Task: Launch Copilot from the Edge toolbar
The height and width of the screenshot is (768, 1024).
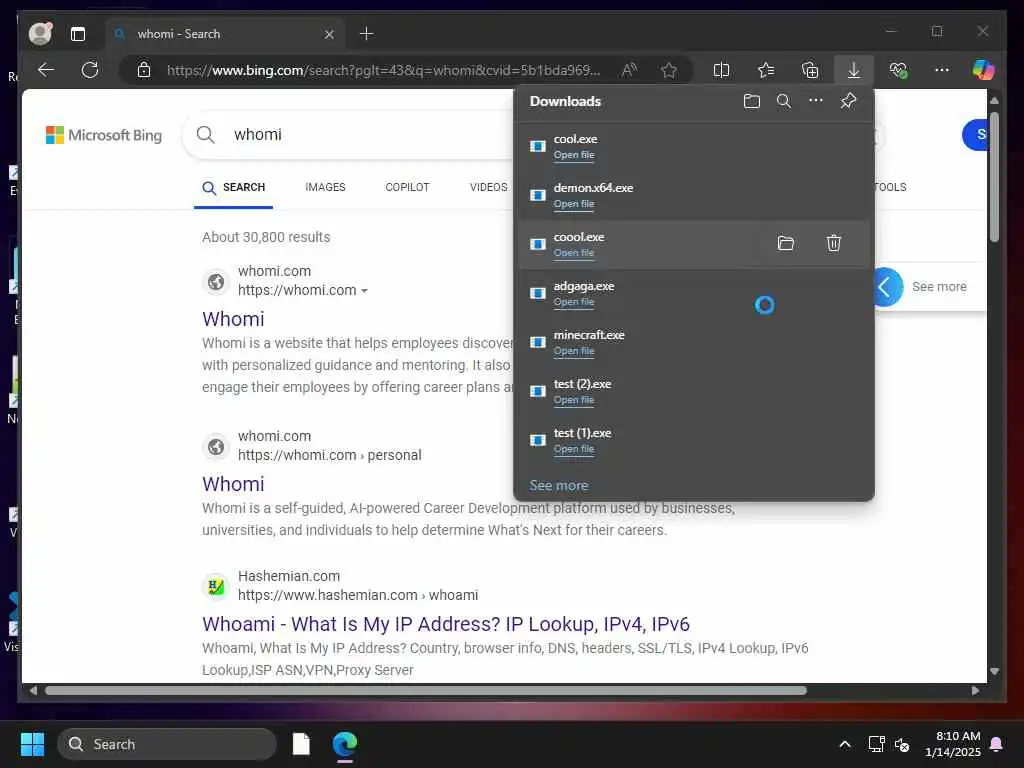Action: click(x=983, y=70)
